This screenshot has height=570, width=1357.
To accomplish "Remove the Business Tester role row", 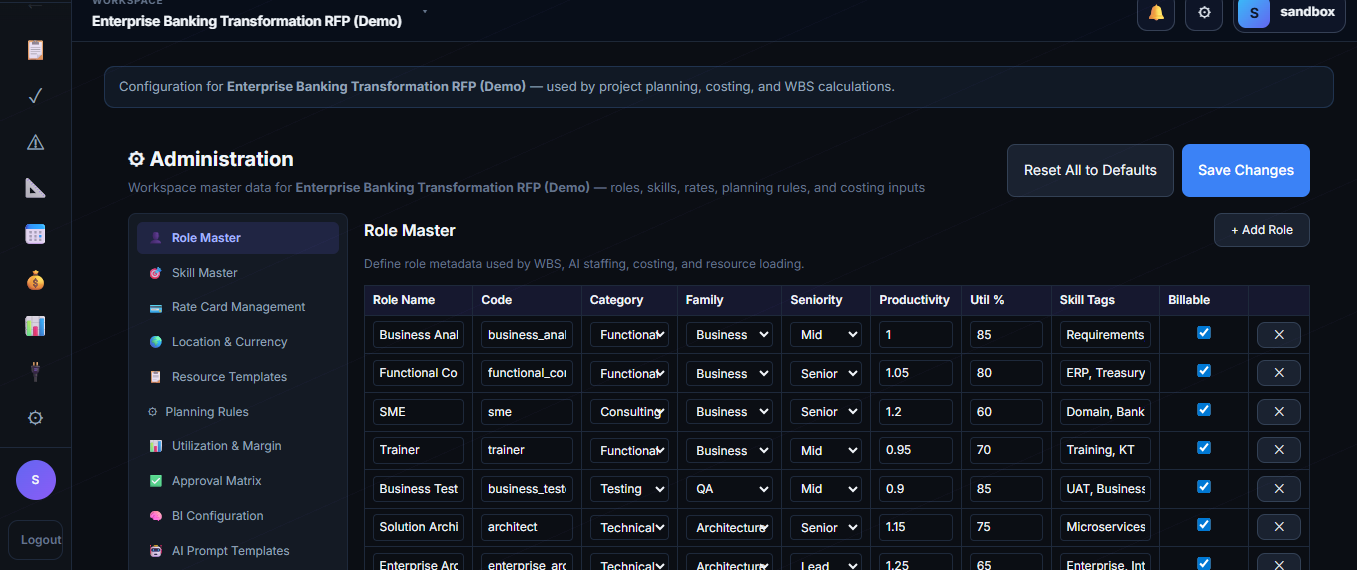I will pyautogui.click(x=1279, y=489).
